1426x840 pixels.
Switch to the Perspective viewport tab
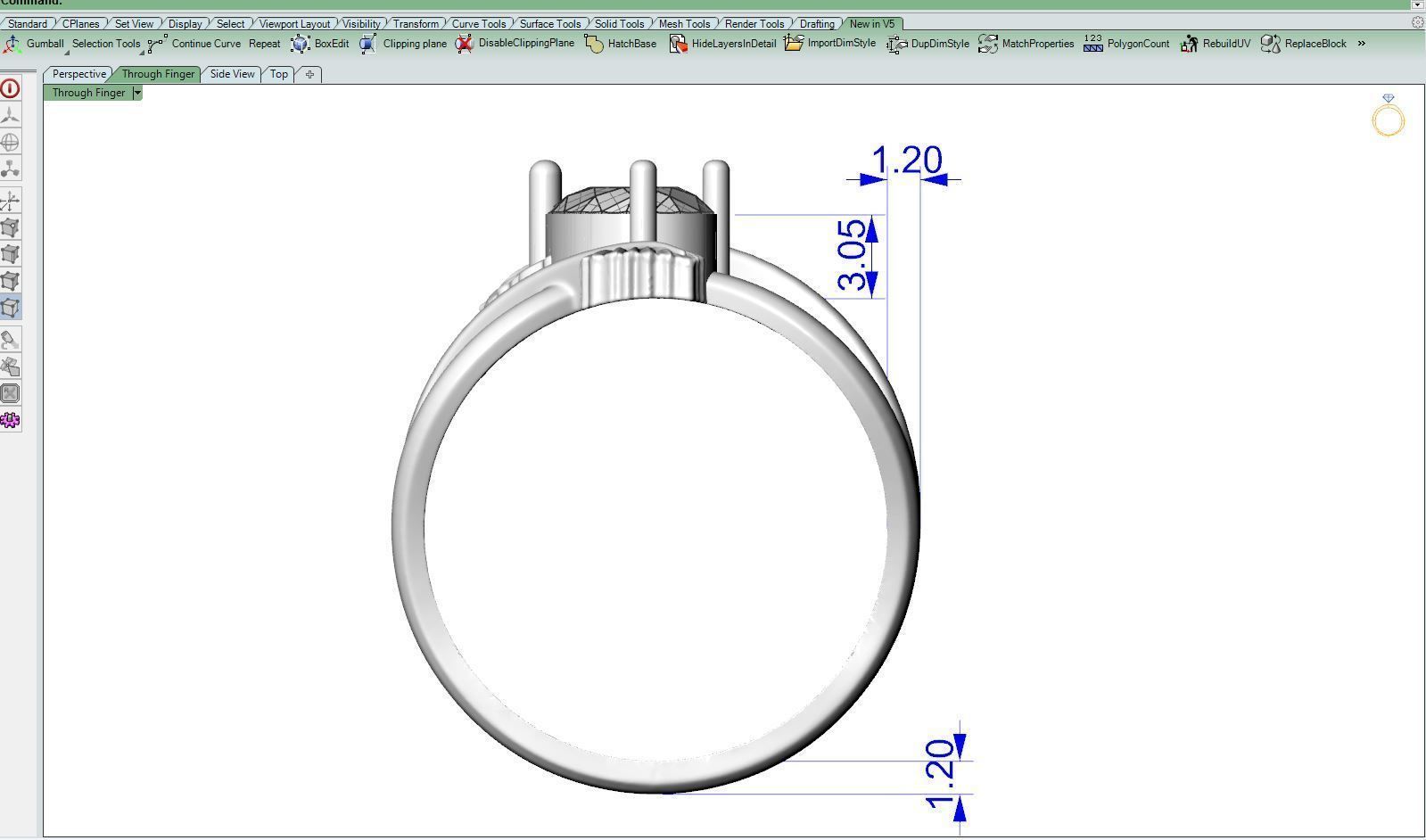pyautogui.click(x=78, y=74)
